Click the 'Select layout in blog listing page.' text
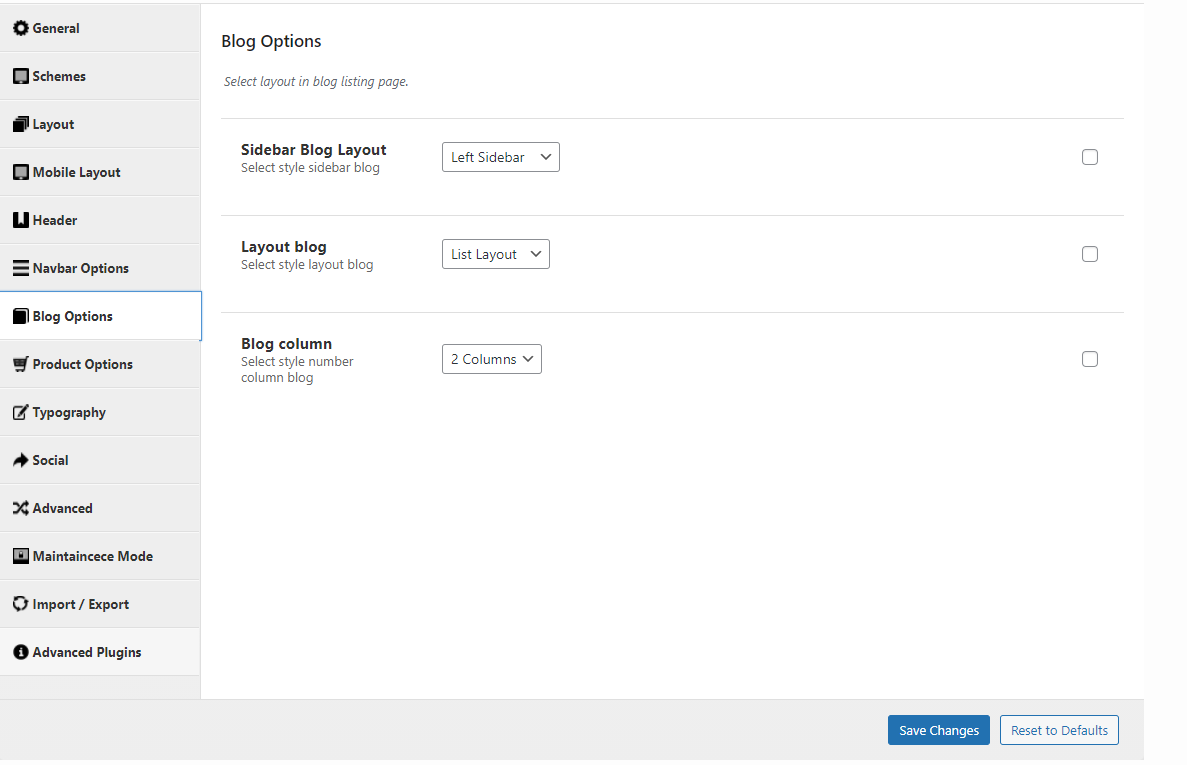This screenshot has width=1187, height=765. point(316,82)
